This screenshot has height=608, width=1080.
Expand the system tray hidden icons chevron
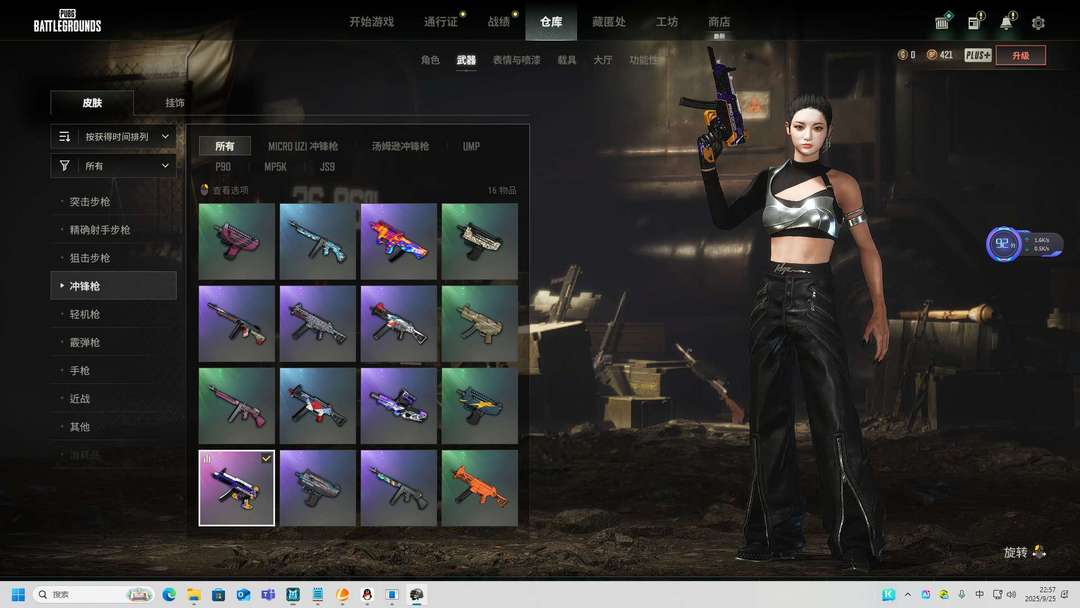click(908, 594)
